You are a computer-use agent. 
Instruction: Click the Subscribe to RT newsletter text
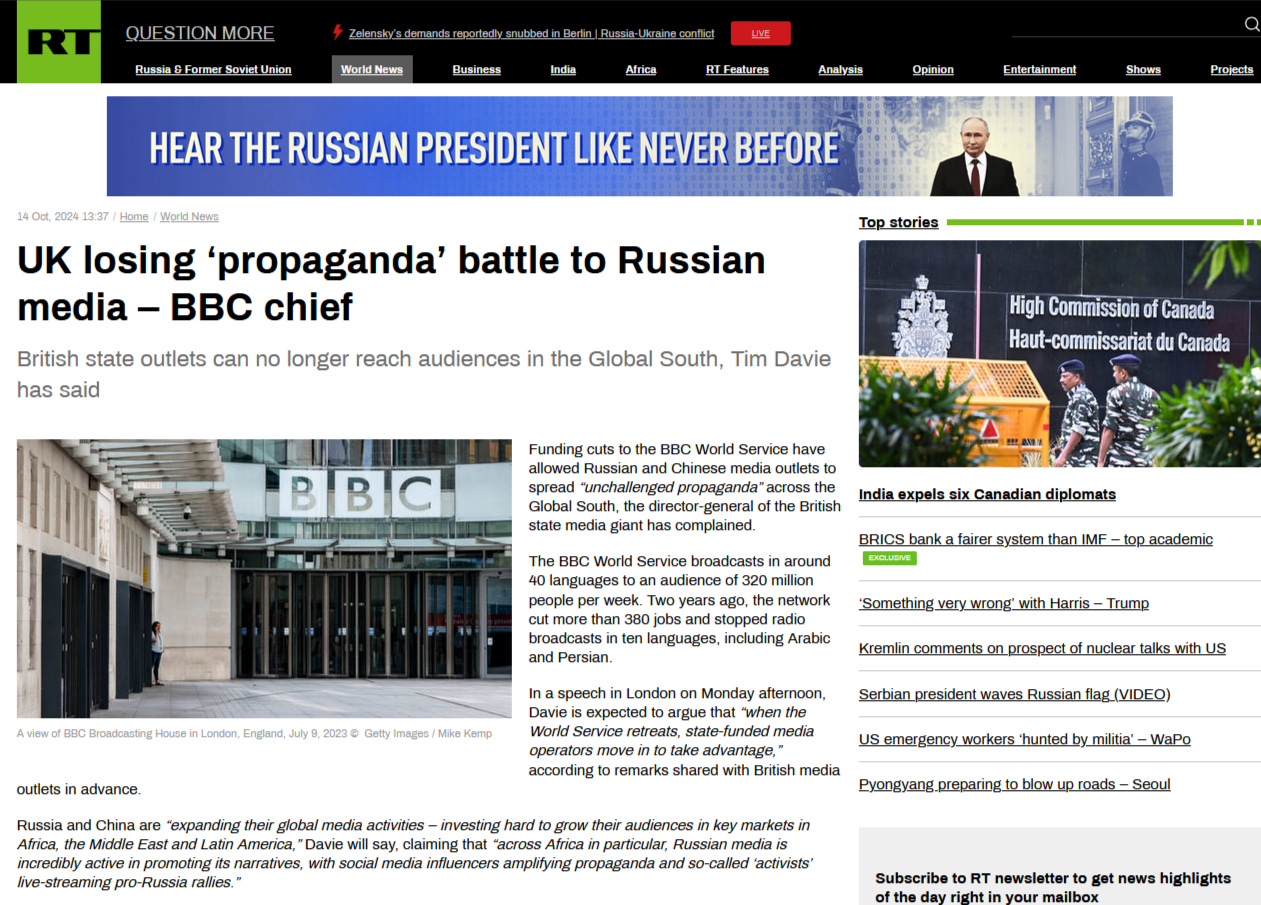point(1053,887)
